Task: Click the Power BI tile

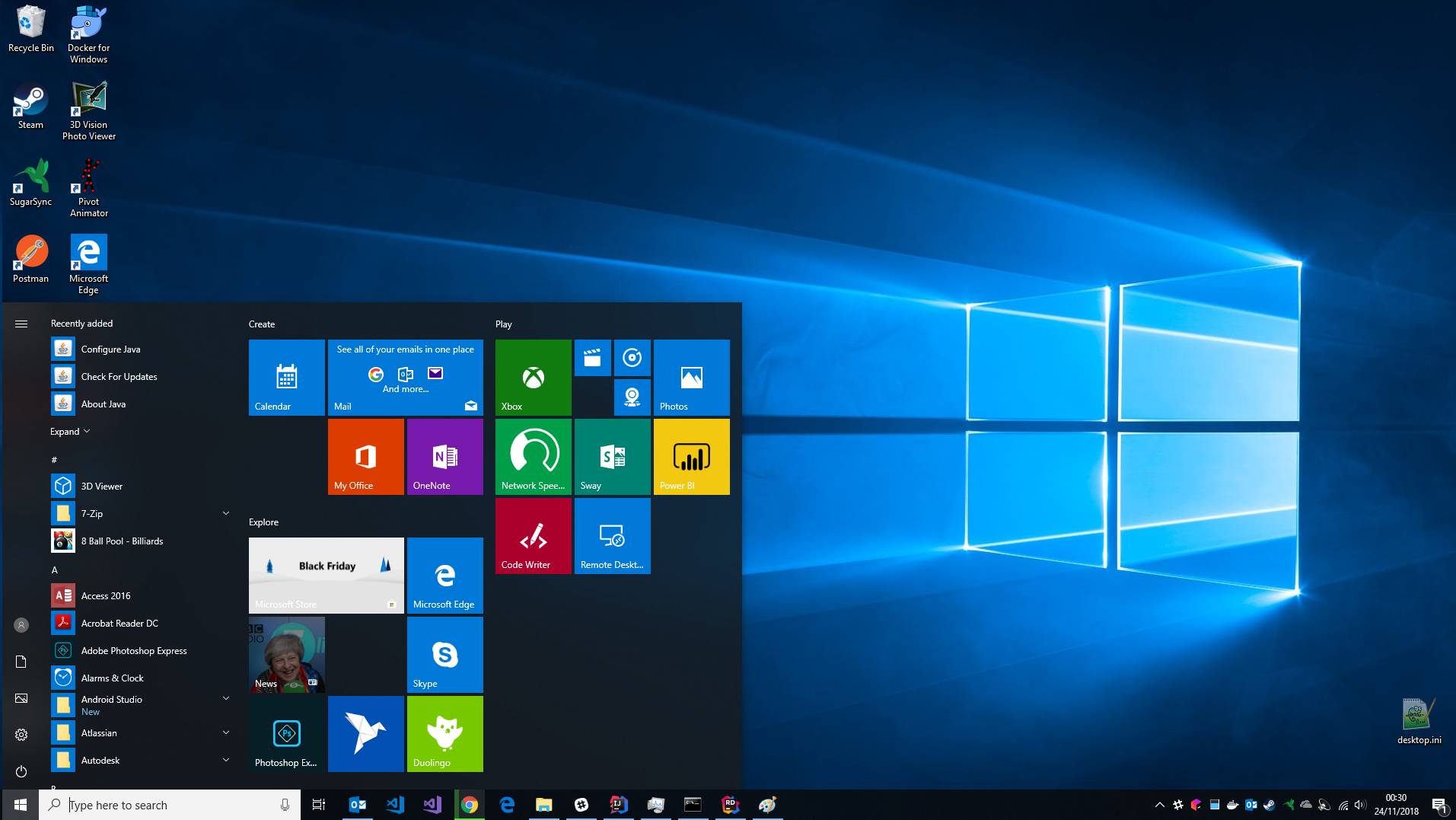Action: [691, 457]
